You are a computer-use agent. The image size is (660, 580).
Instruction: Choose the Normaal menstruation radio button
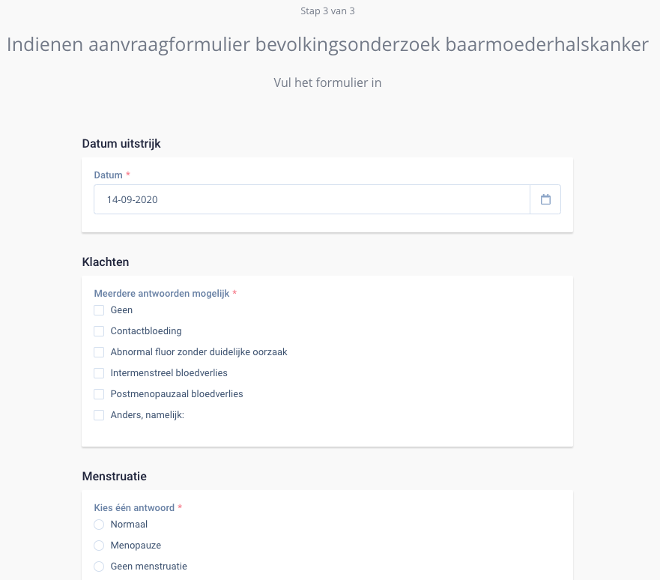[x=99, y=524]
